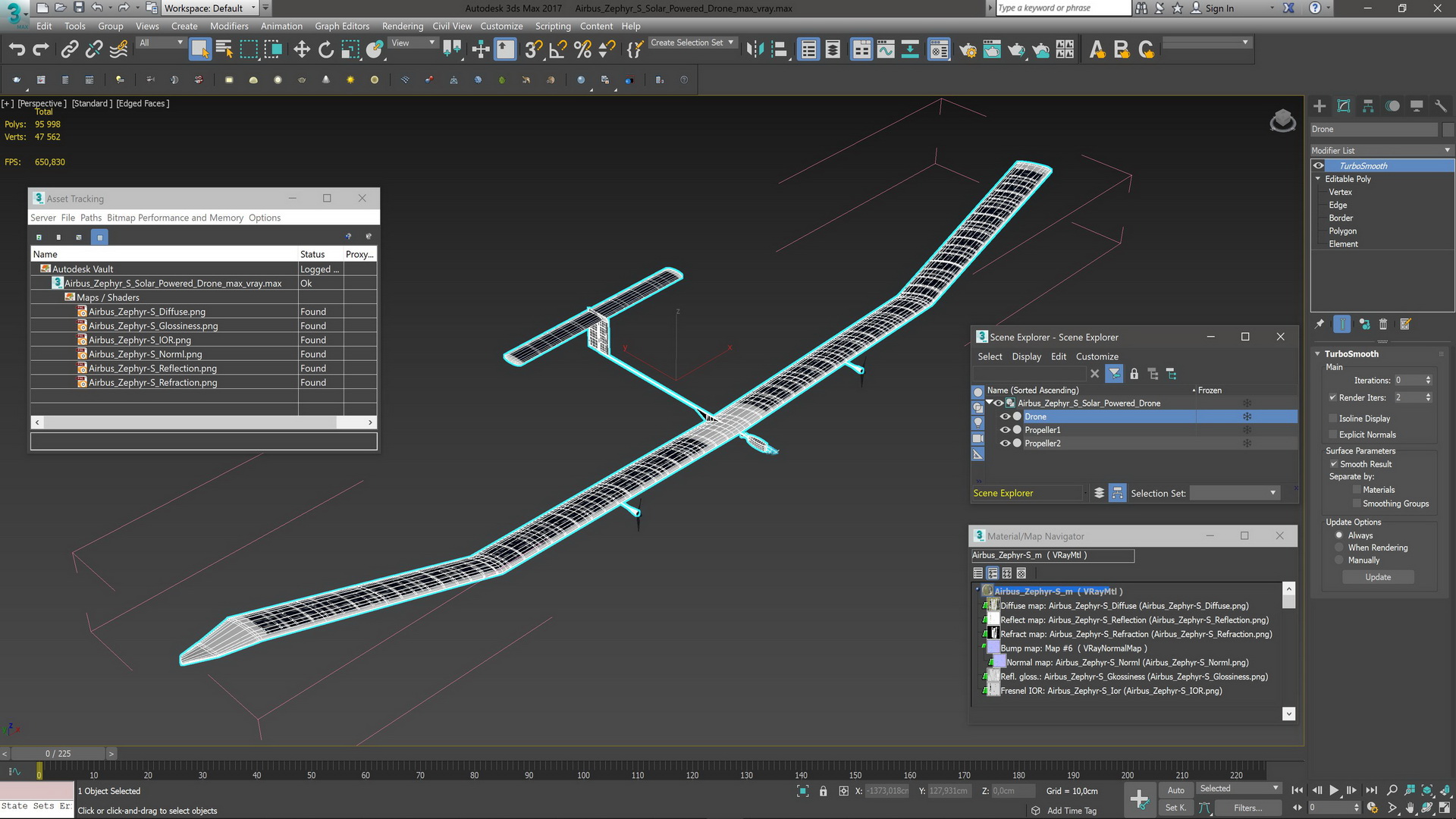This screenshot has width=1456, height=819.
Task: Open the Workspace Default dropdown
Action: 210,8
